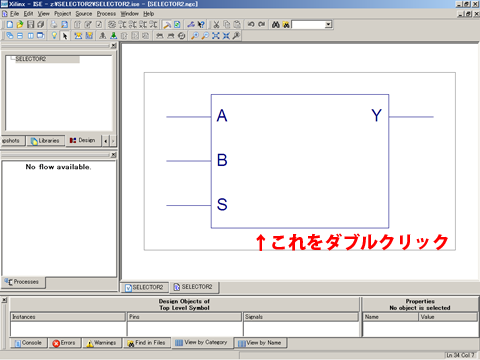Switch to the Libraries tab
480x360 pixels.
coord(45,141)
